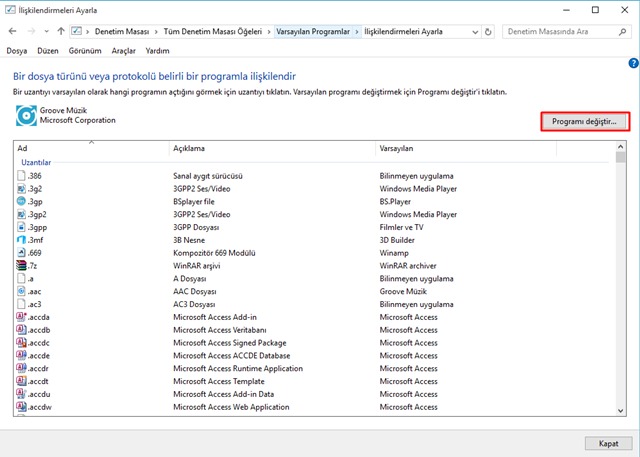This screenshot has width=640, height=457.
Task: Go to Varsayılan Programlar breadcrumb
Action: tap(313, 31)
